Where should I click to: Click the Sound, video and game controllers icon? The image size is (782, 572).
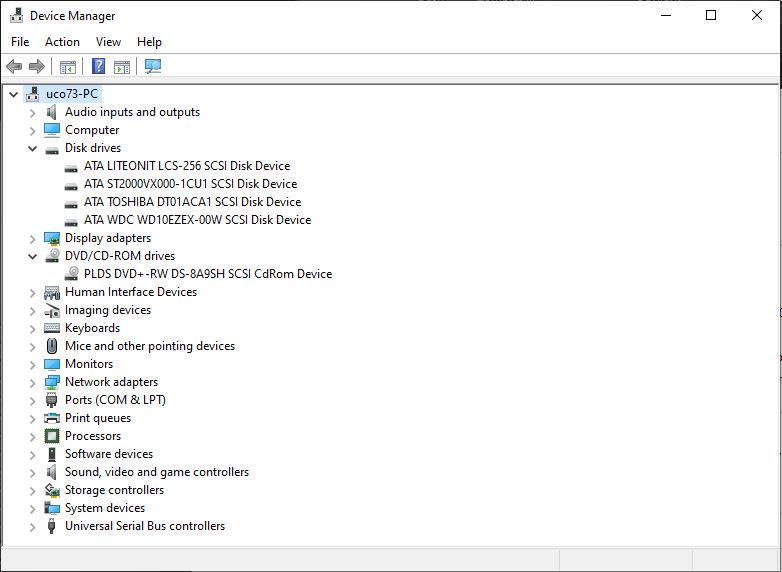tap(52, 472)
